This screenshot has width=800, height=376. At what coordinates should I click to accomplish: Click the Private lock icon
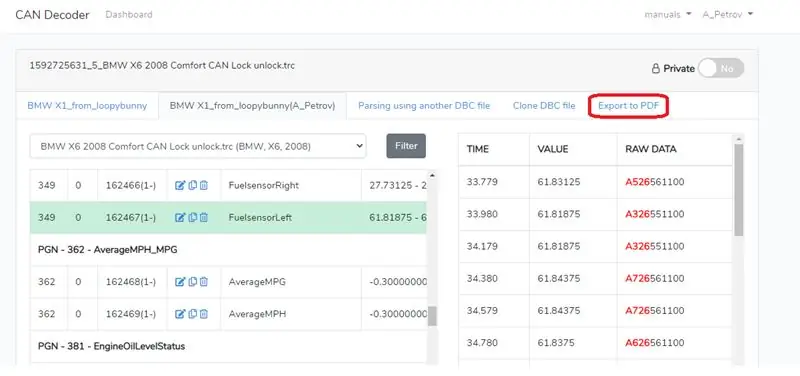coord(656,68)
